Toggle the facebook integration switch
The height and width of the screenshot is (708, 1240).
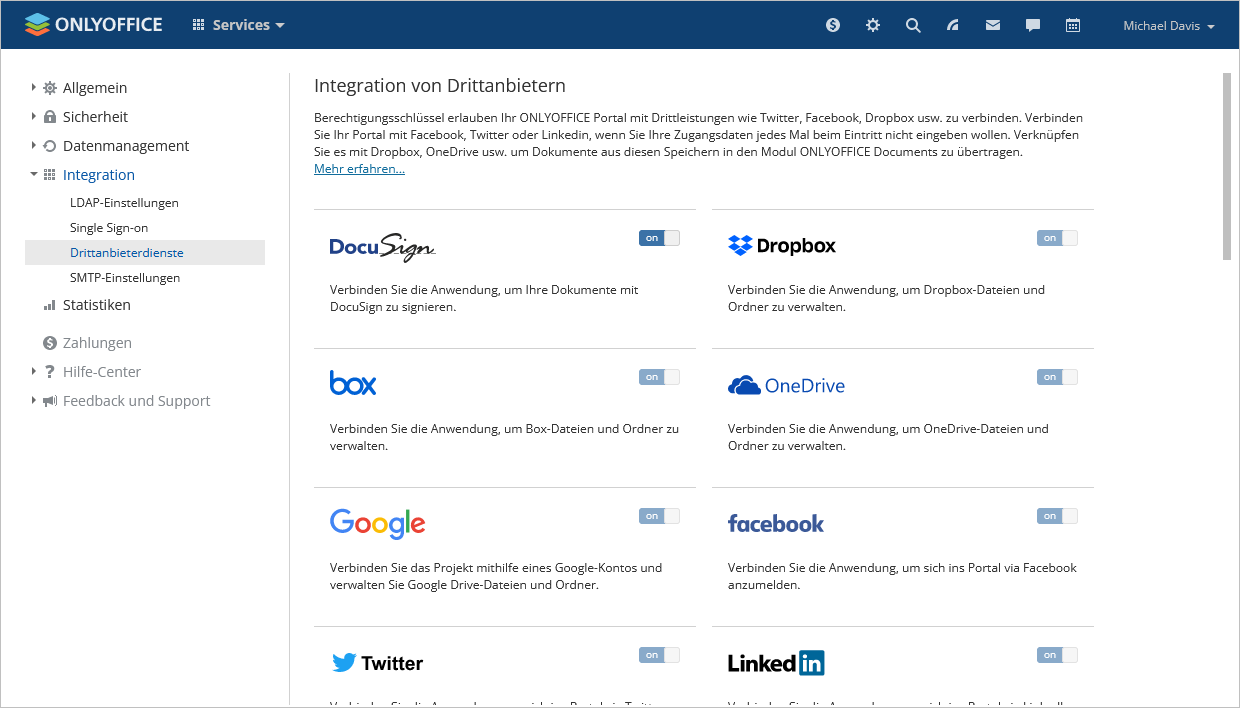coord(1057,516)
